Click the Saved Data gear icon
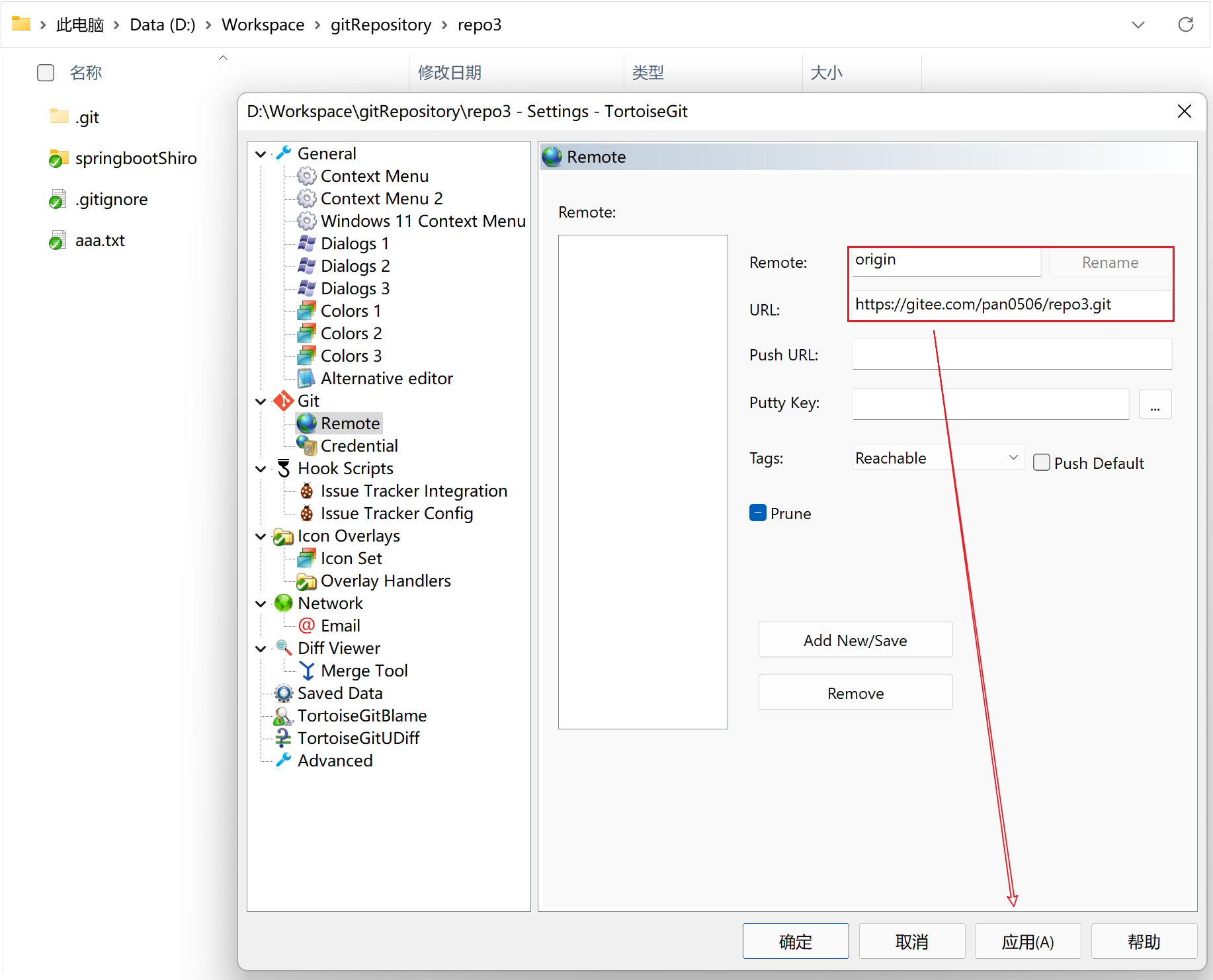Screen dimensions: 1213x980 283,694
